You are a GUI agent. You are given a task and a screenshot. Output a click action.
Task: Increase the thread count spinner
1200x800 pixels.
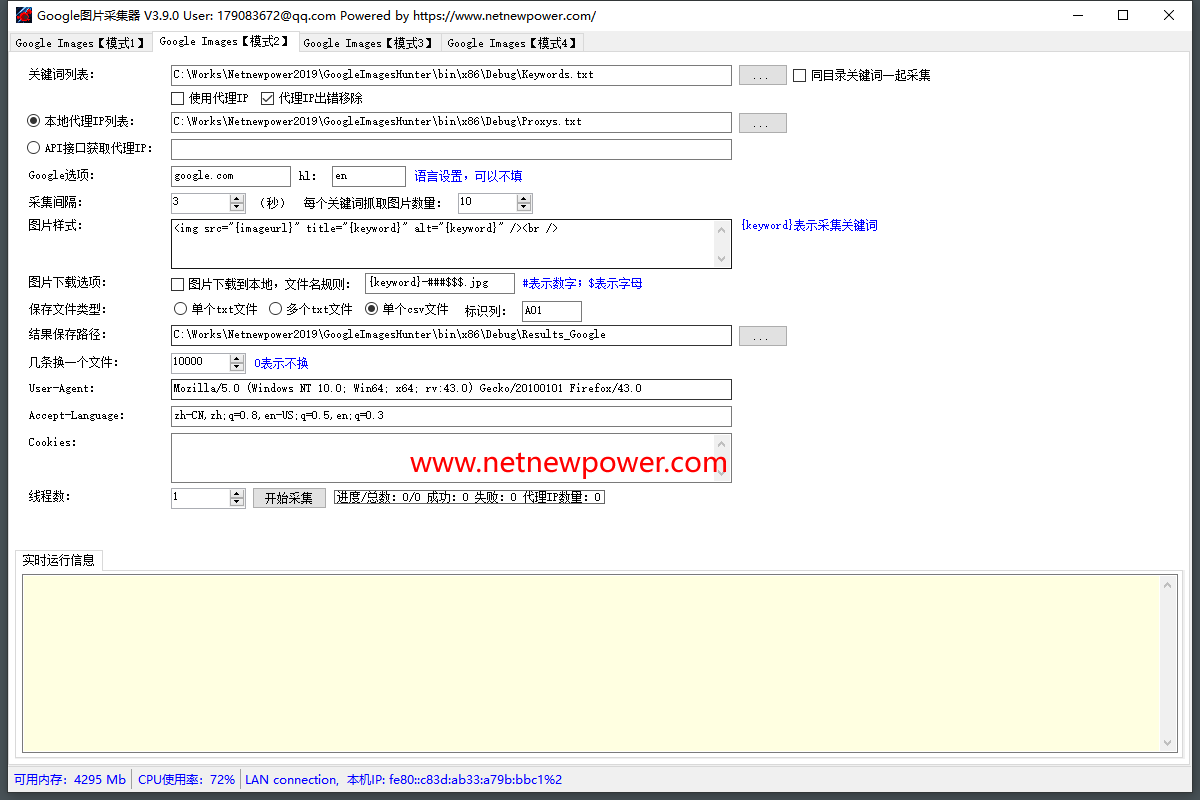[237, 493]
